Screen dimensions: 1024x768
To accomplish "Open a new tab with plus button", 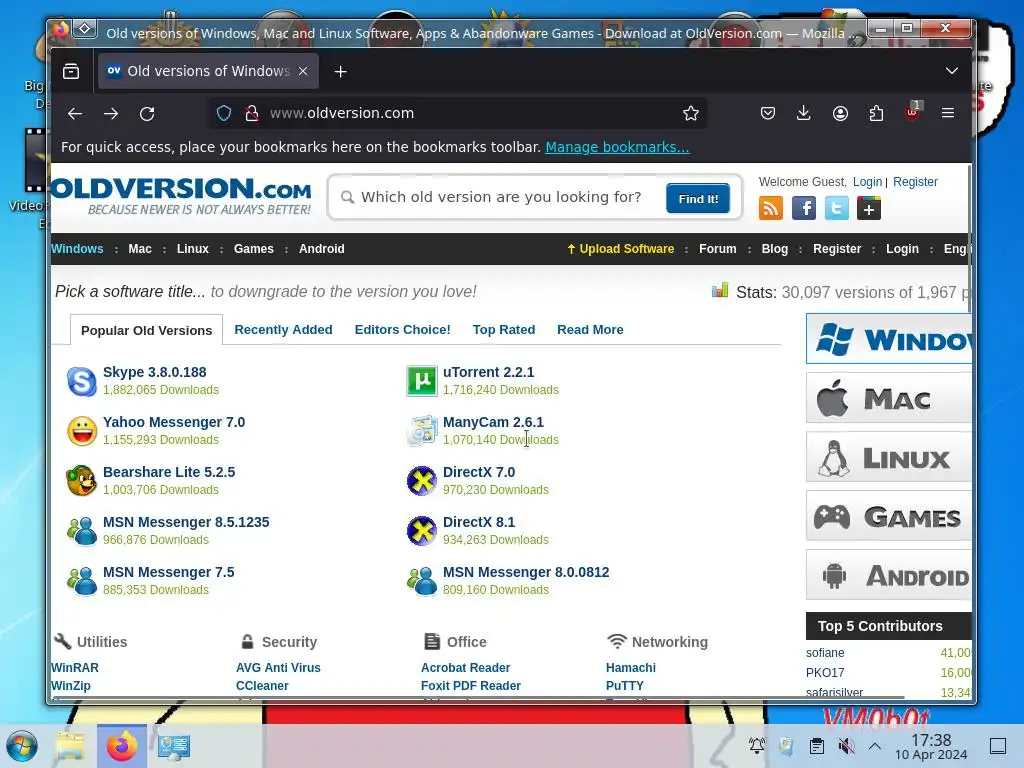I will (340, 71).
